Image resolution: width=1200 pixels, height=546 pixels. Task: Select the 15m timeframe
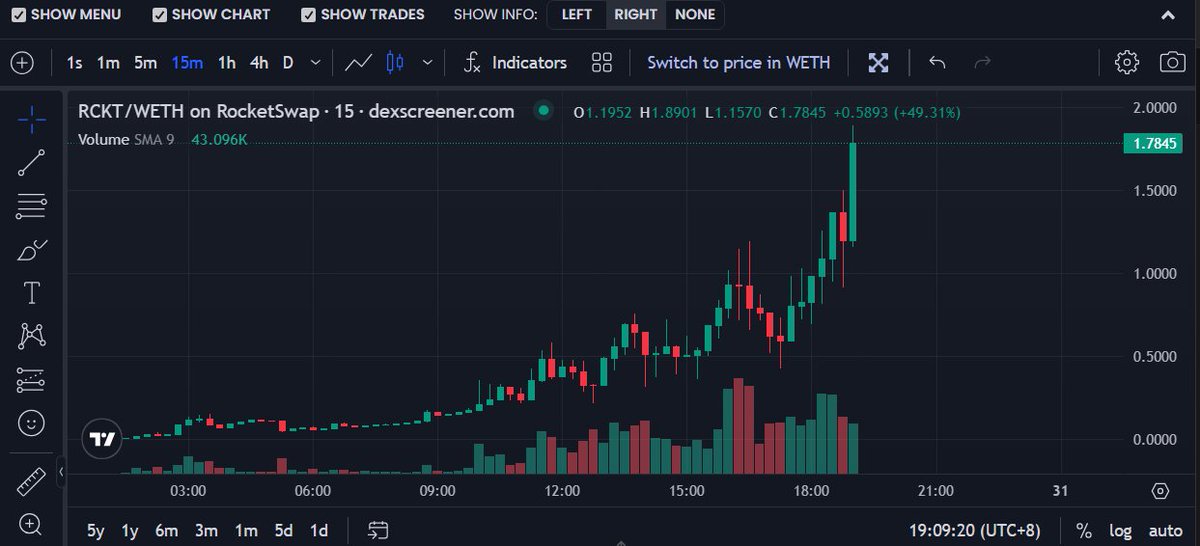coord(187,63)
